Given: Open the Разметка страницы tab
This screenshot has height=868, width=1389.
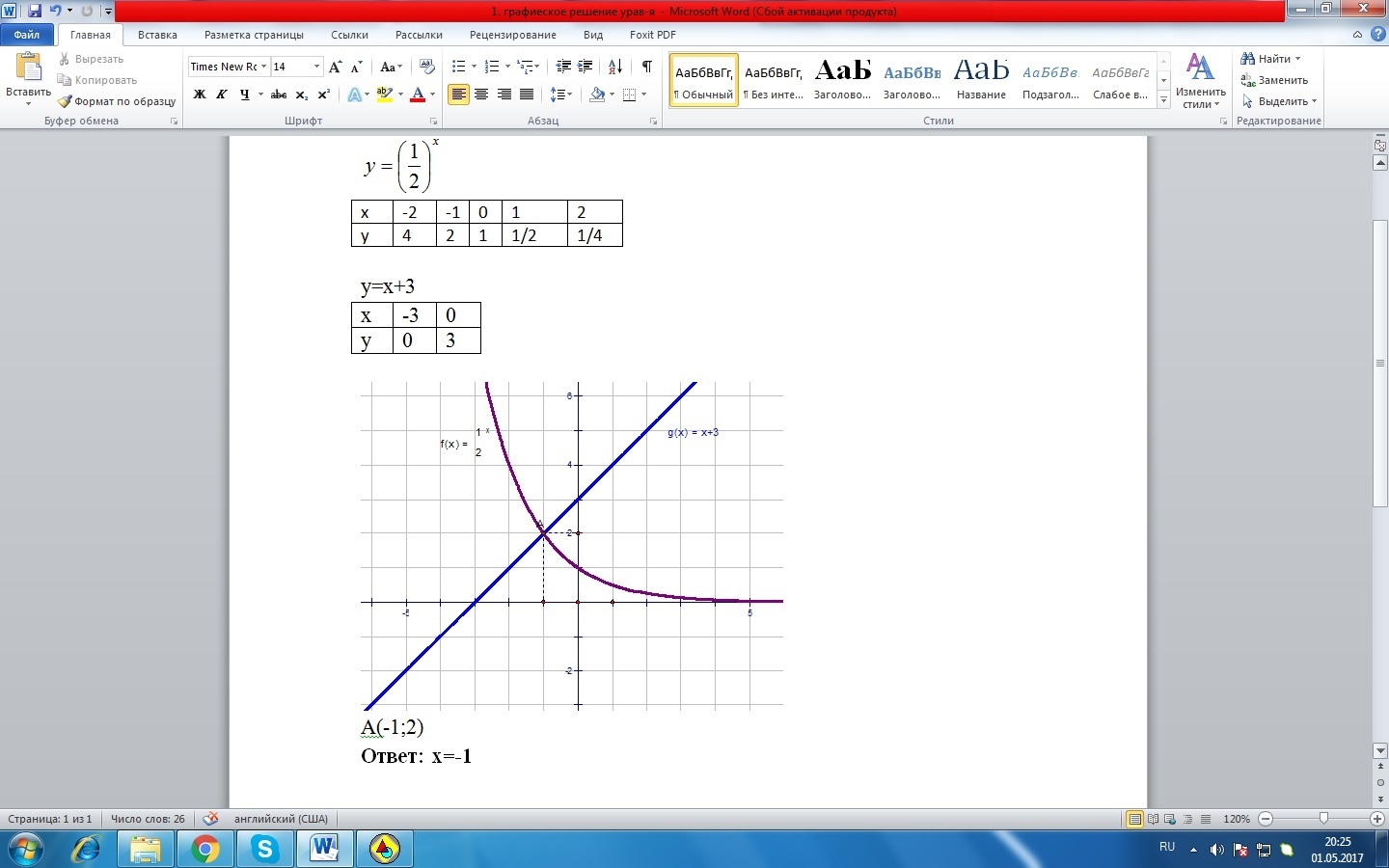Looking at the screenshot, I should (x=254, y=35).
